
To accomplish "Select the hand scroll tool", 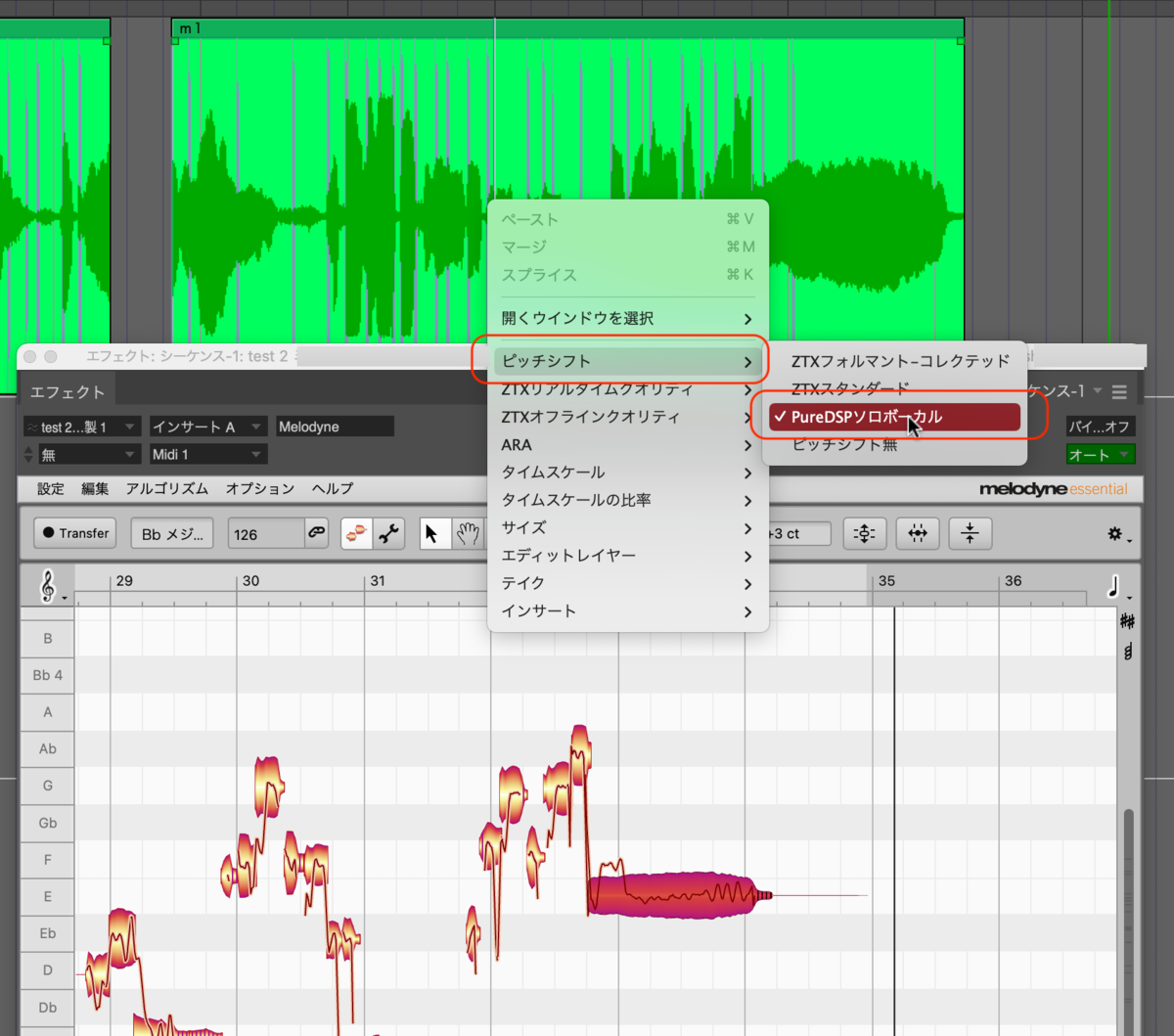I will pos(469,533).
